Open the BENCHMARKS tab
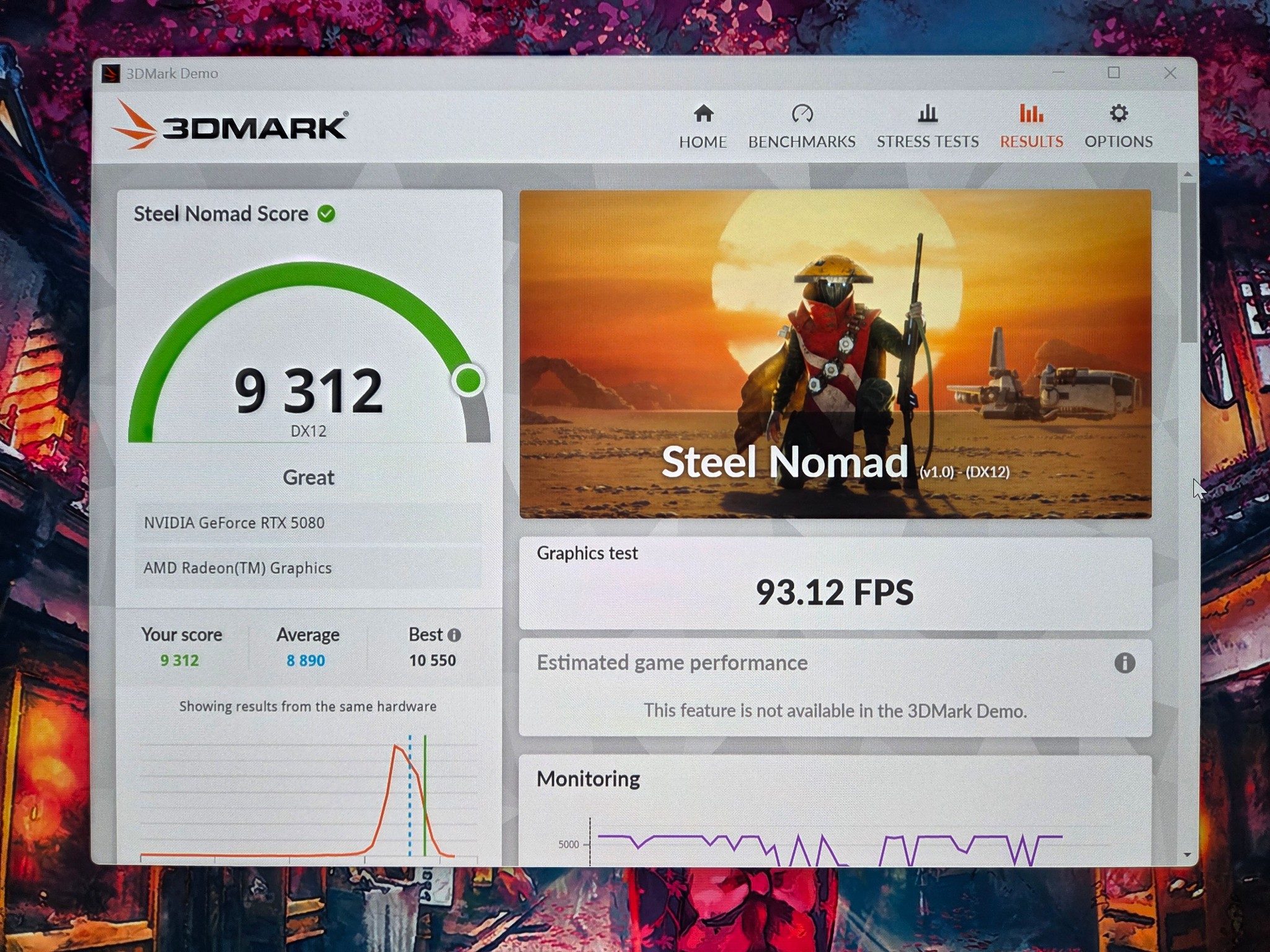The height and width of the screenshot is (952, 1270). point(802,127)
